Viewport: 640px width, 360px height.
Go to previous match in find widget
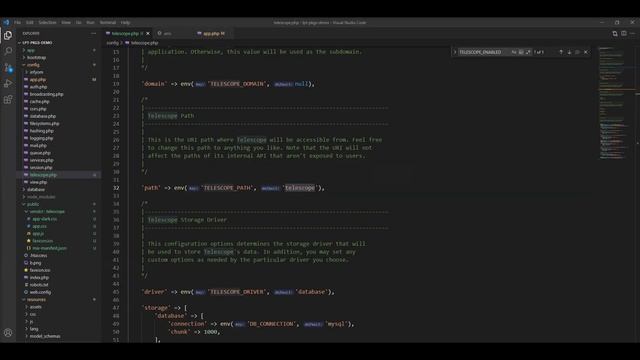(561, 52)
